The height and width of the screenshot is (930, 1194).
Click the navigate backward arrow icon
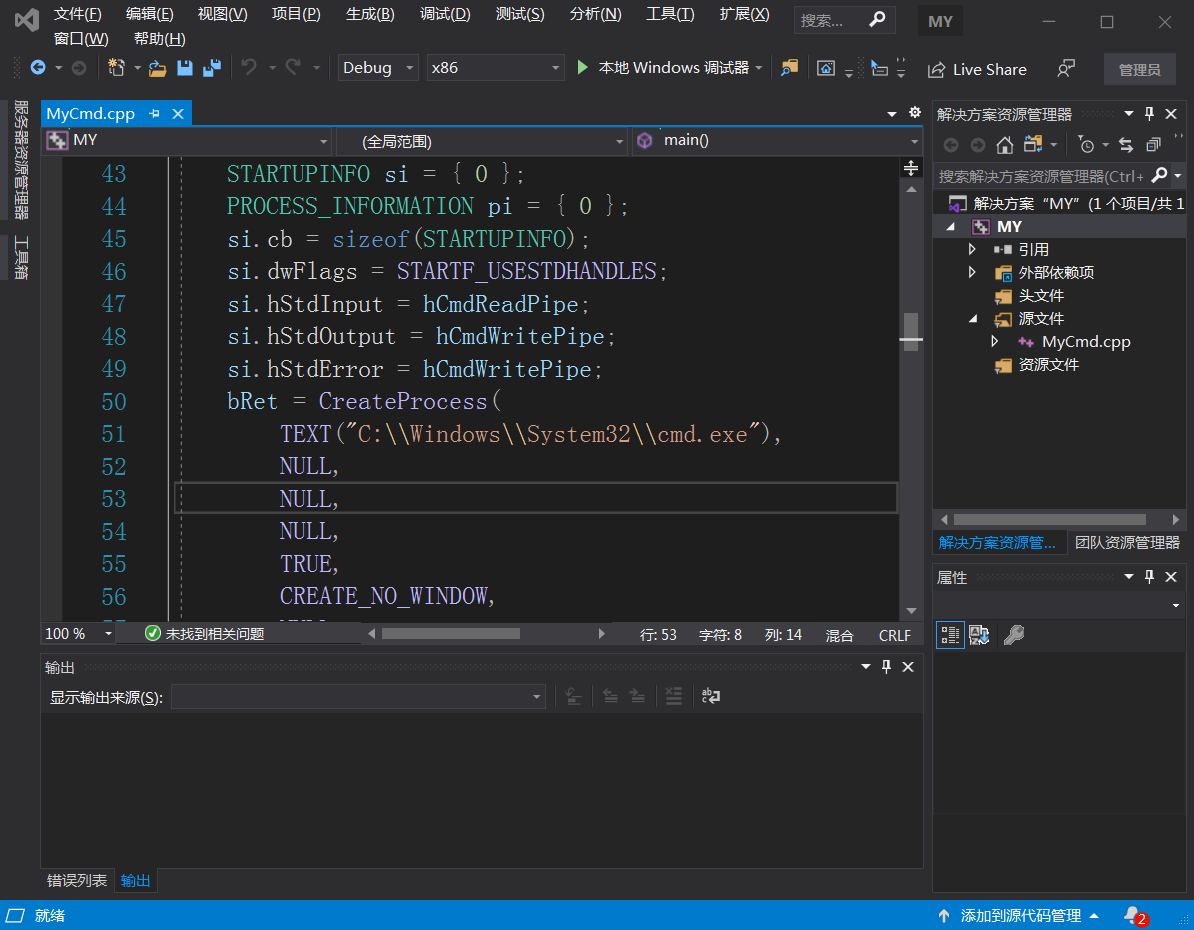tap(37, 68)
